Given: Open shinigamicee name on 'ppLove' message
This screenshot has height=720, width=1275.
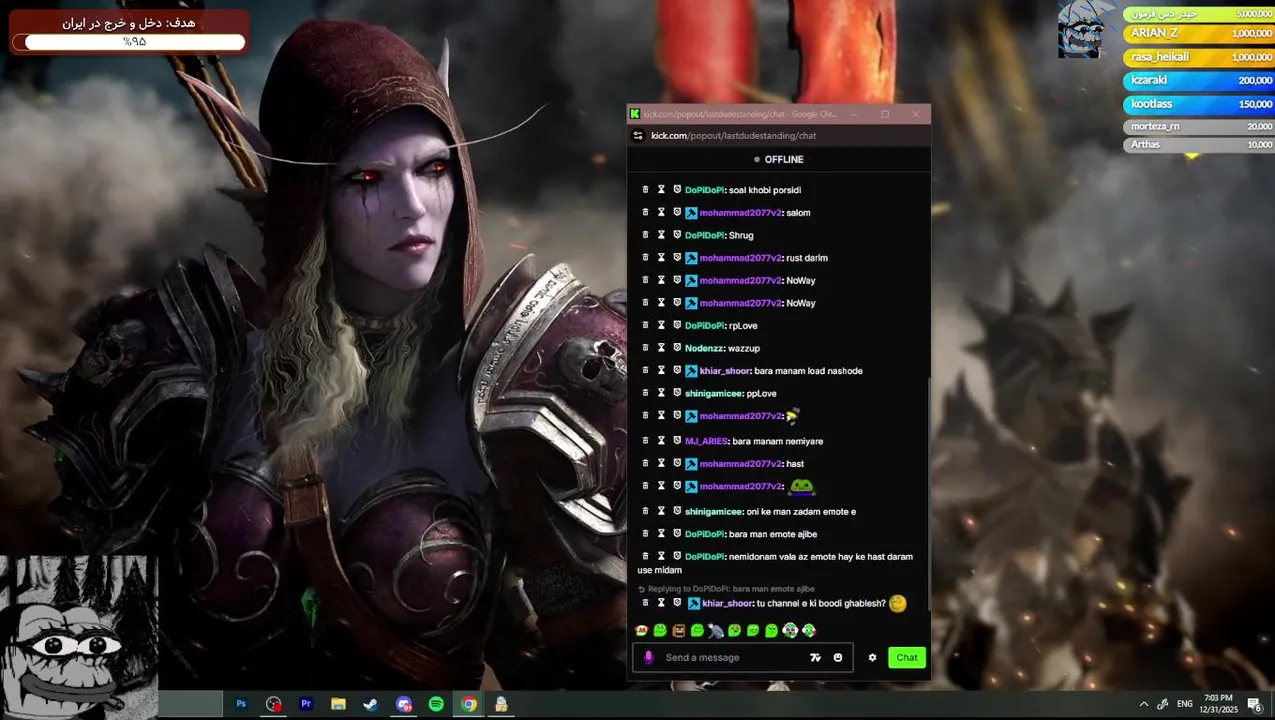Looking at the screenshot, I should (713, 393).
